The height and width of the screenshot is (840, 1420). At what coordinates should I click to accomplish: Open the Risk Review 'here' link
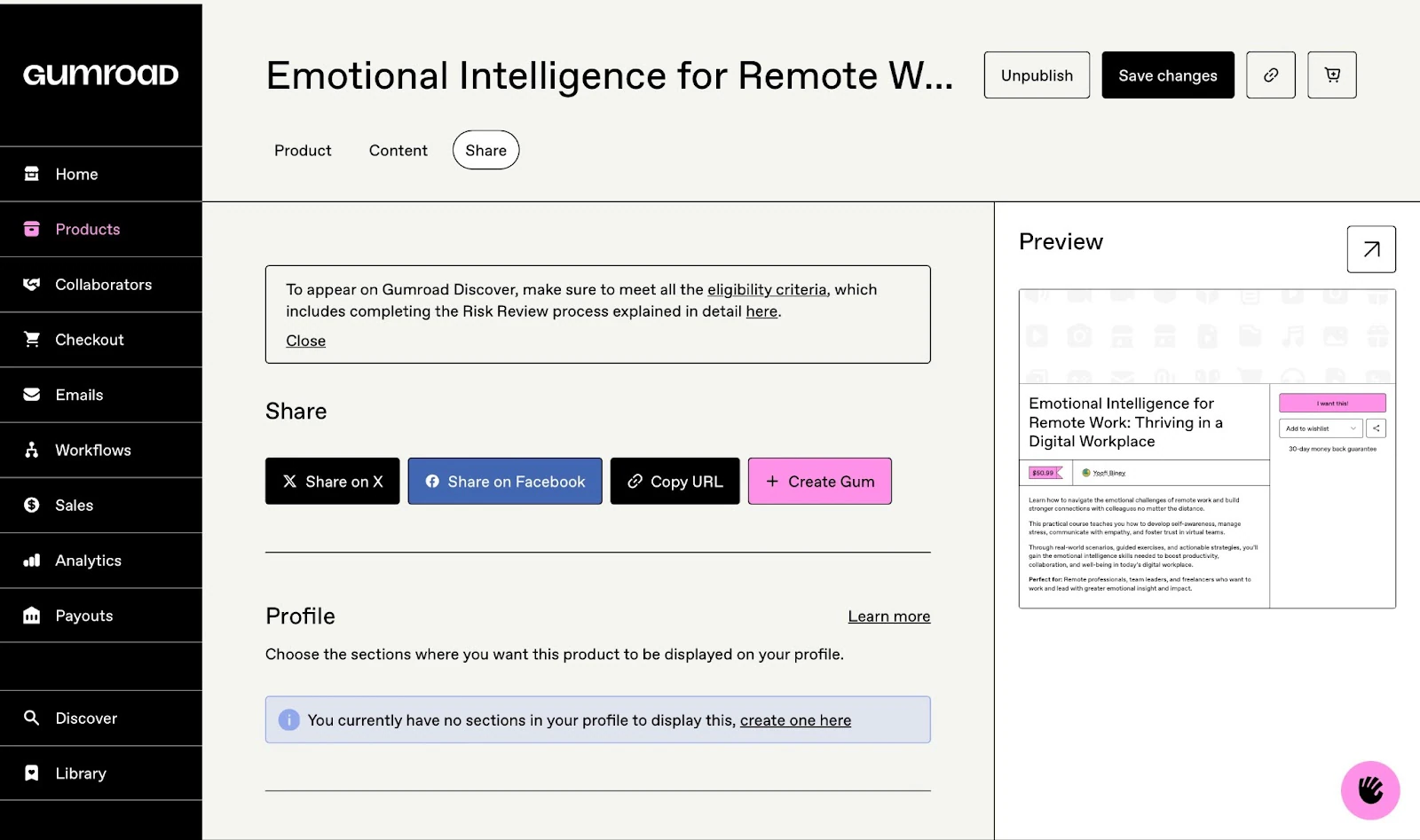761,311
